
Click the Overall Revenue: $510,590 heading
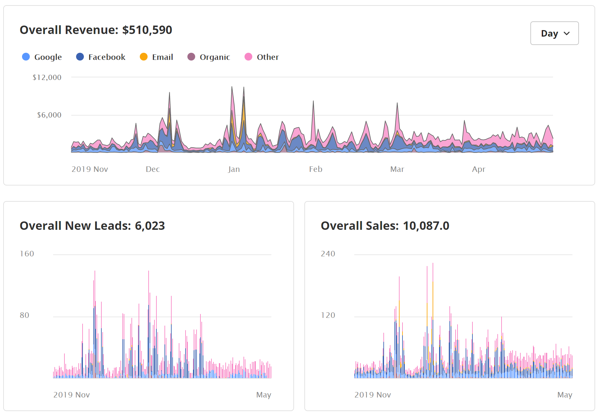coord(96,30)
